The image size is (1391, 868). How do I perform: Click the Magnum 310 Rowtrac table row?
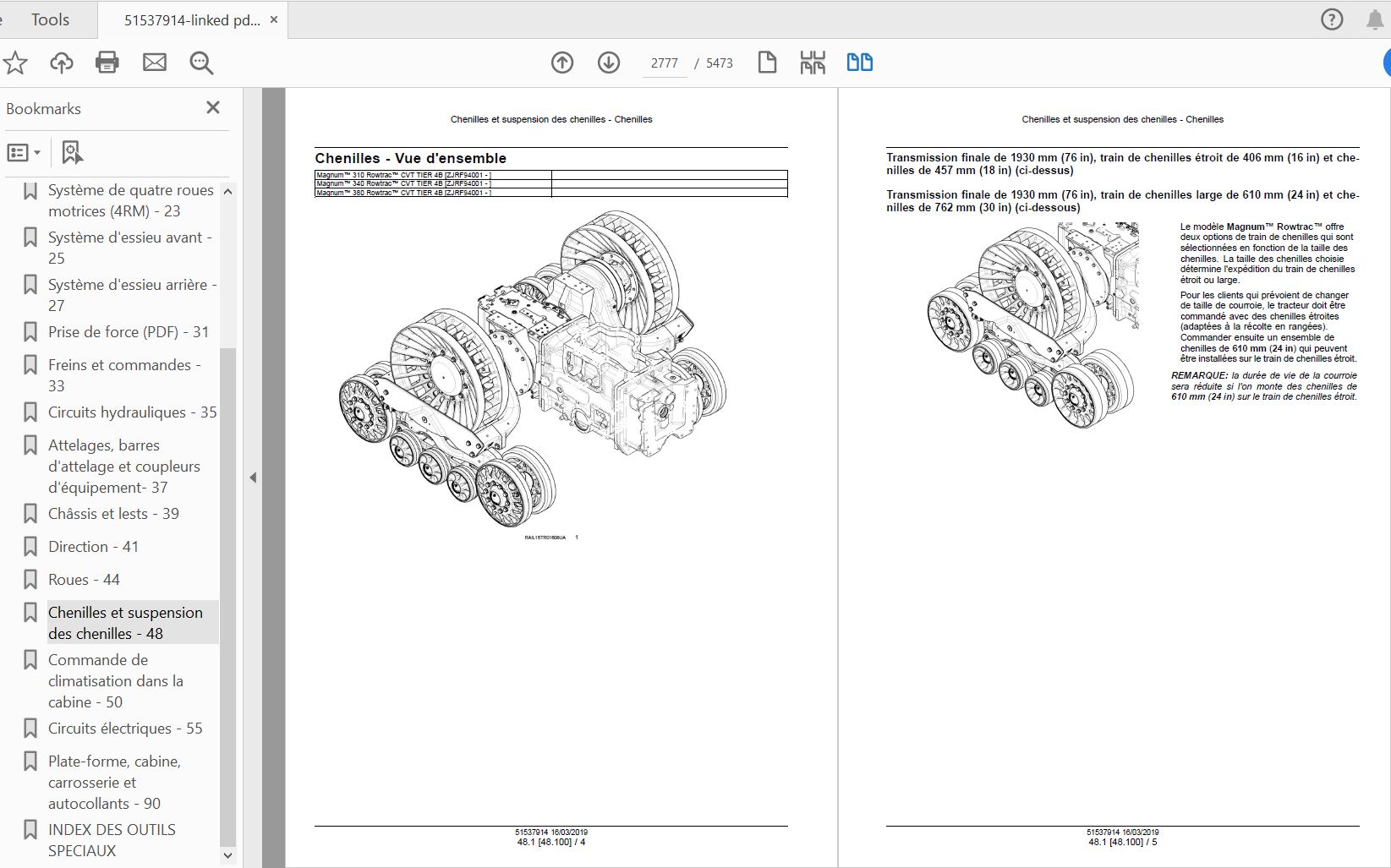551,174
